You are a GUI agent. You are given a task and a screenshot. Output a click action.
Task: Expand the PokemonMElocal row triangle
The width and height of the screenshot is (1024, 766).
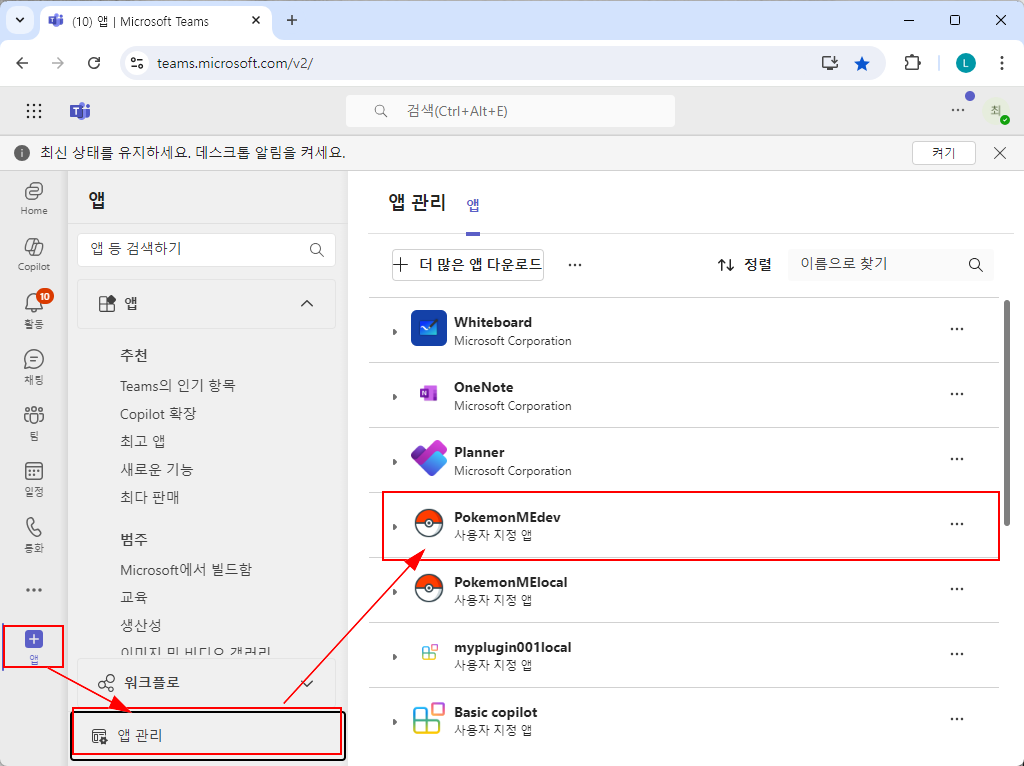pyautogui.click(x=394, y=592)
